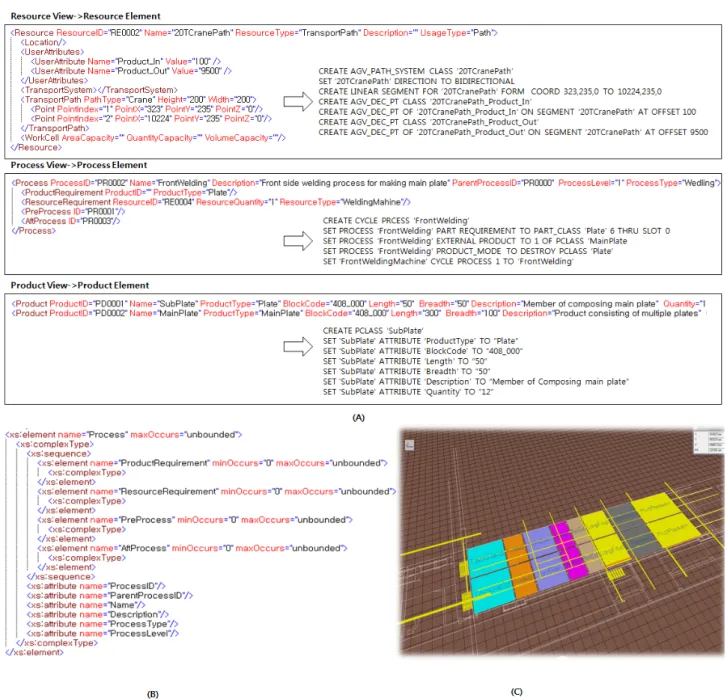Viewport: 727px width, 700px height.
Task: Click the SubPlate ATTRIBUTE 'Breadth' line
Action: click(x=407, y=371)
